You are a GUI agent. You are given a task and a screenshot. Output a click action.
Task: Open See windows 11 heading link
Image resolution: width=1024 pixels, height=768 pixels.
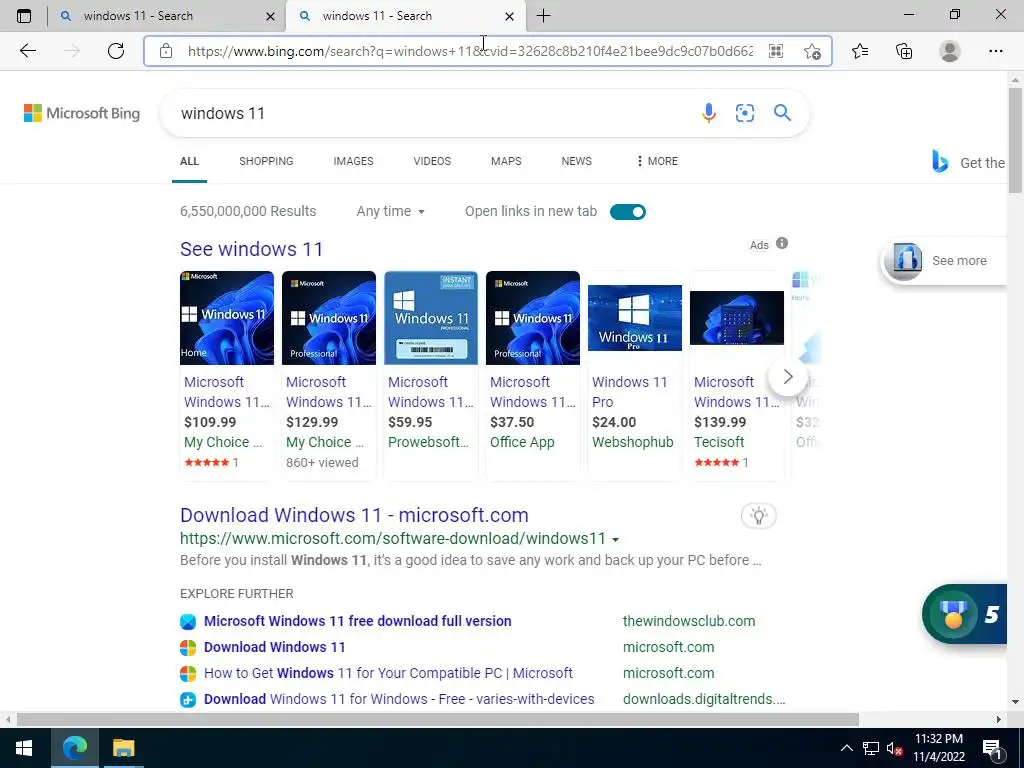[x=251, y=249]
